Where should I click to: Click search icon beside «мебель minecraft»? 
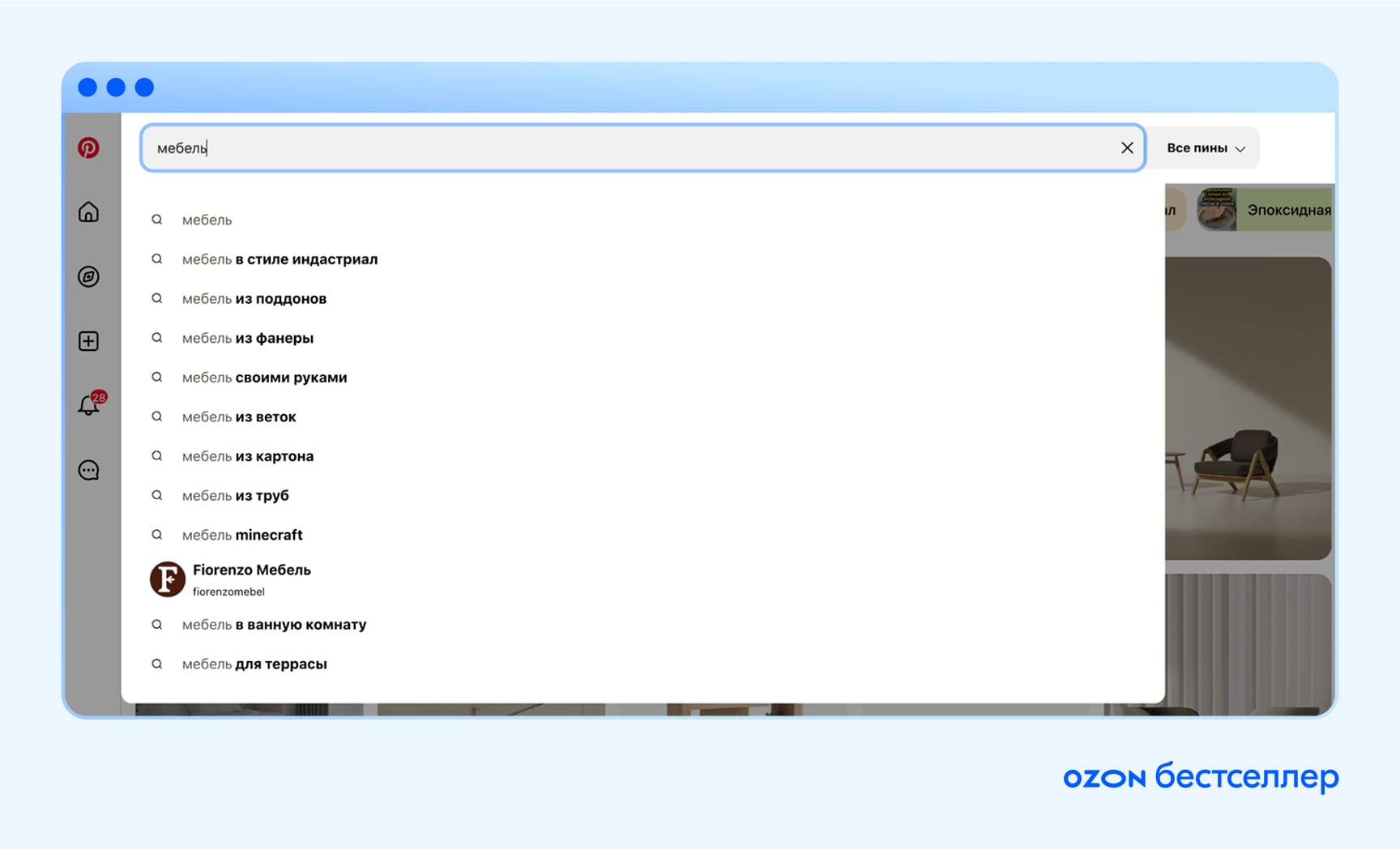click(157, 535)
